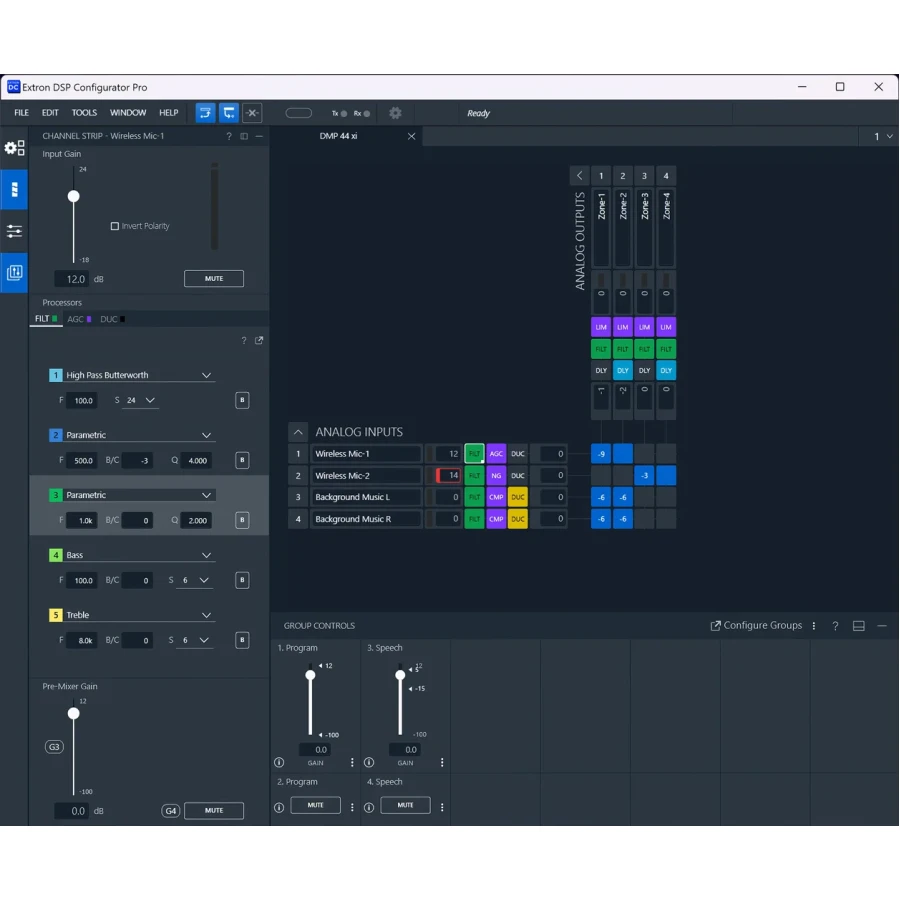Image resolution: width=900 pixels, height=900 pixels.
Task: Change Group Controls layout view icon
Action: [859, 626]
